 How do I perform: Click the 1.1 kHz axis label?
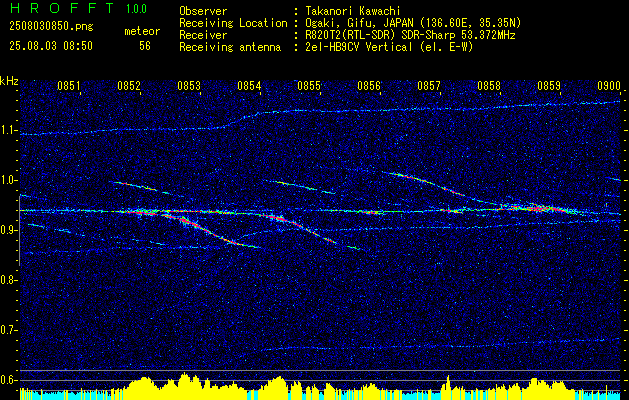pos(8,130)
